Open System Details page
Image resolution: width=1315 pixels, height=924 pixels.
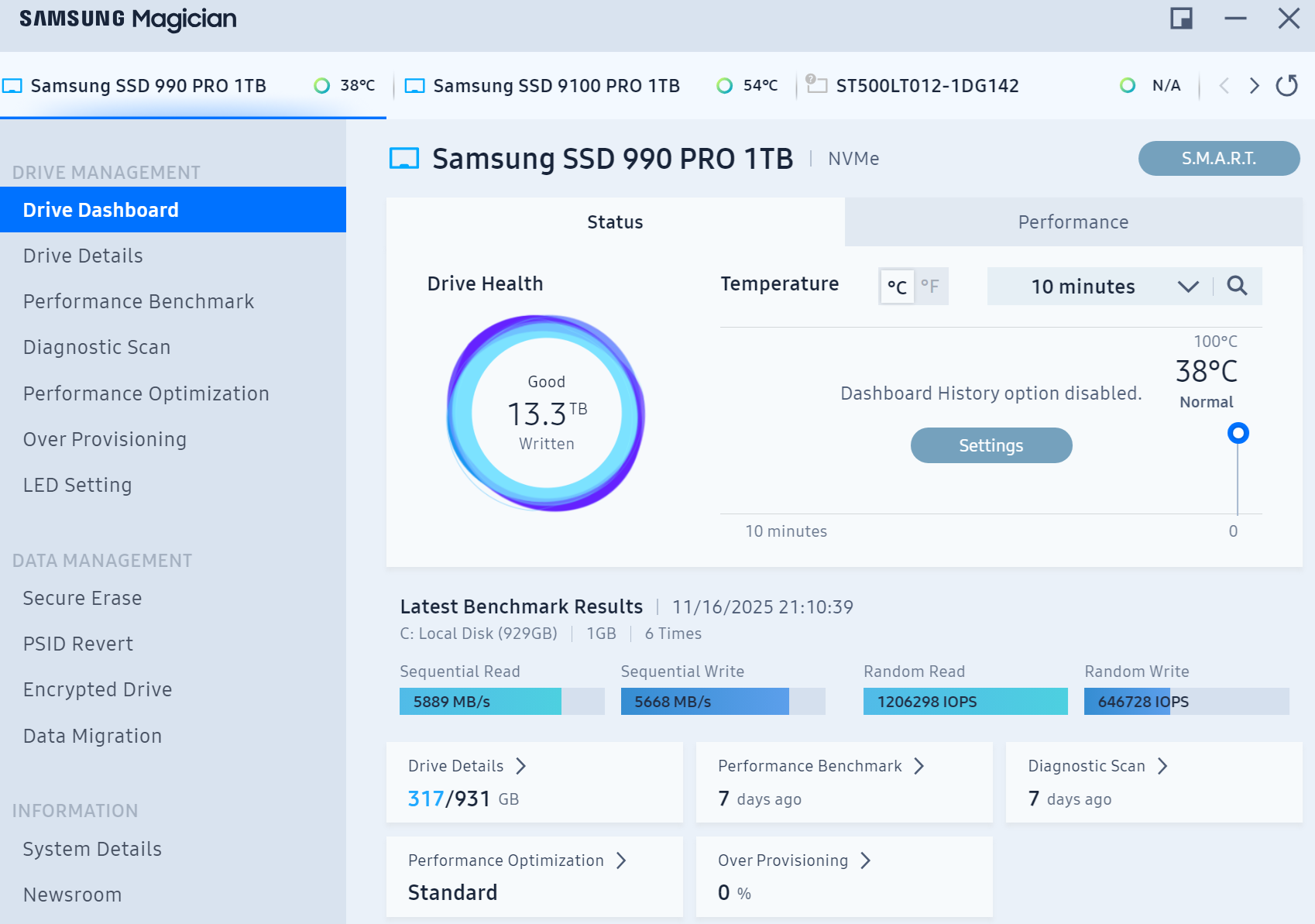[x=173, y=849]
